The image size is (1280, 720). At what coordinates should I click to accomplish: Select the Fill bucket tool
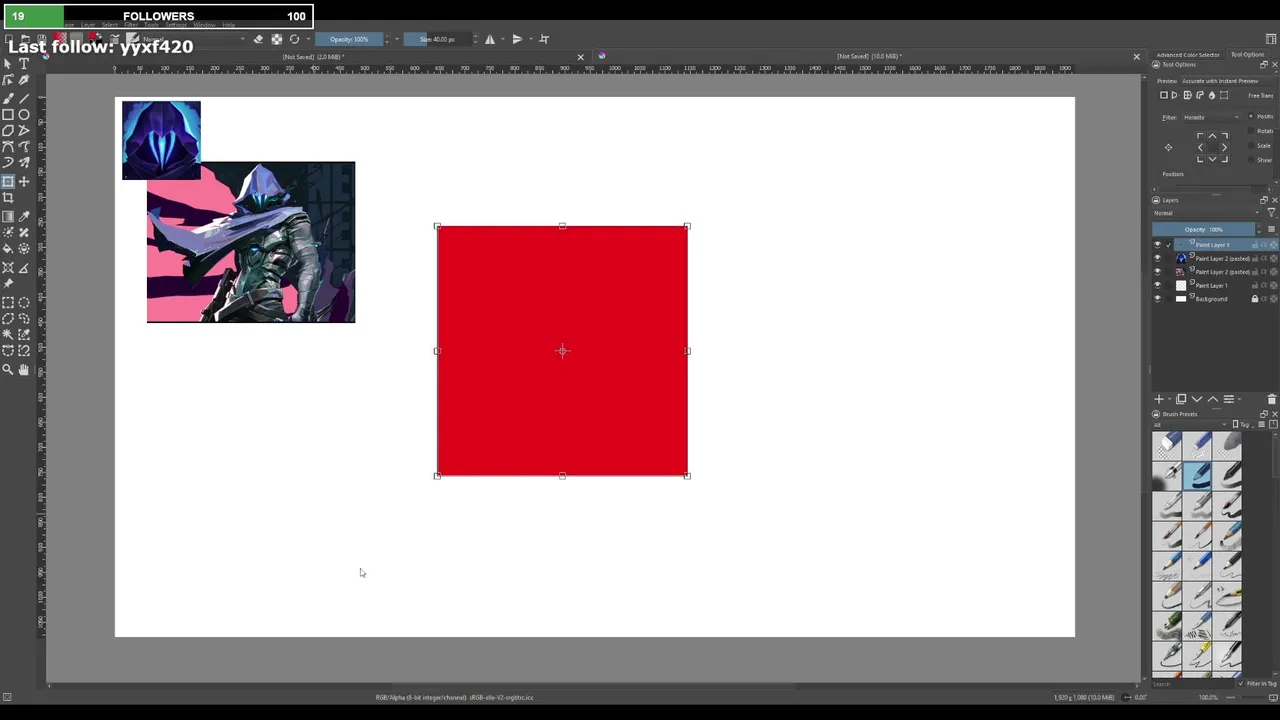pos(8,249)
